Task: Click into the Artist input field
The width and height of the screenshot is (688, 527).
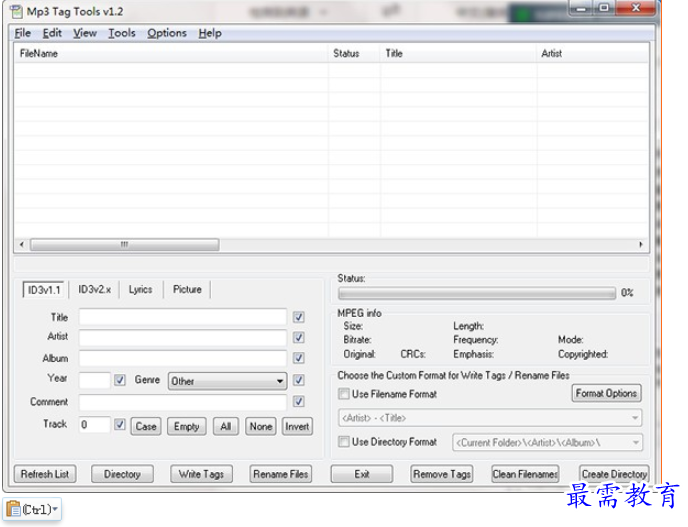Action: [x=183, y=337]
